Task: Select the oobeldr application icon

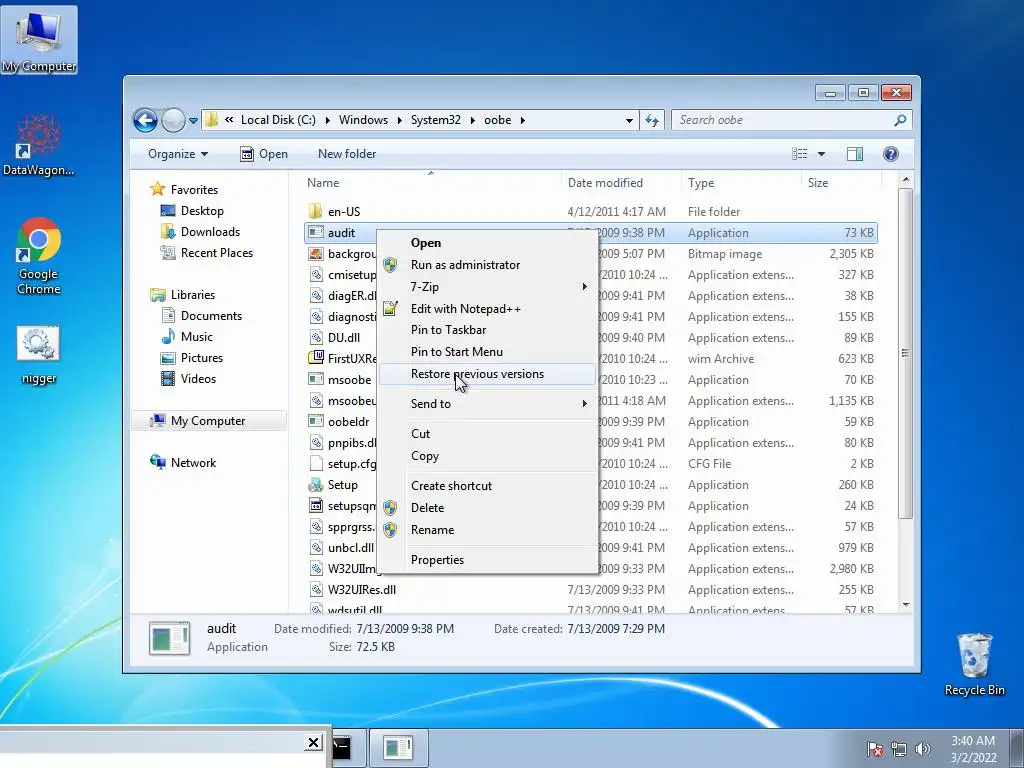Action: point(316,422)
